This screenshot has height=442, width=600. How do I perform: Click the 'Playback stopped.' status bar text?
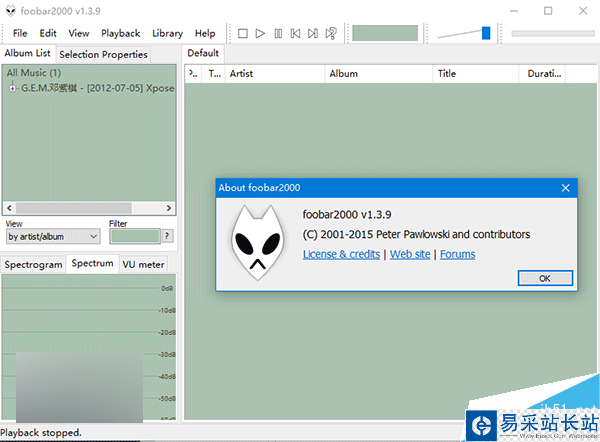41,433
